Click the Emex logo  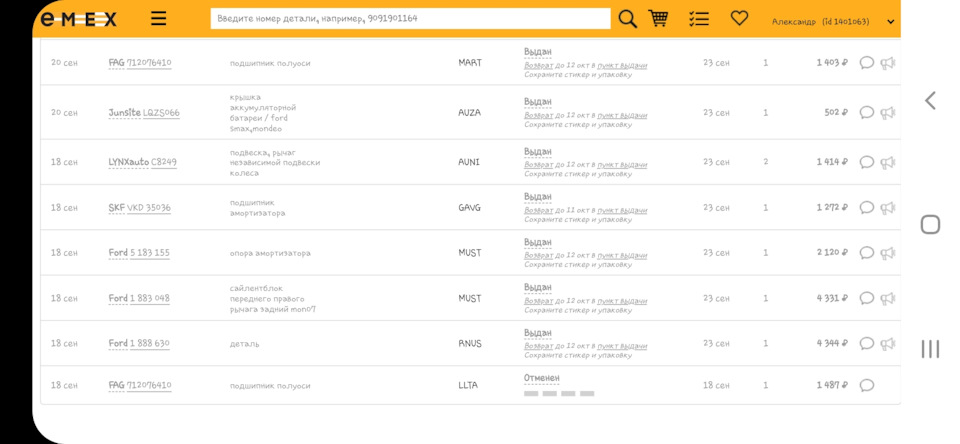(x=79, y=19)
